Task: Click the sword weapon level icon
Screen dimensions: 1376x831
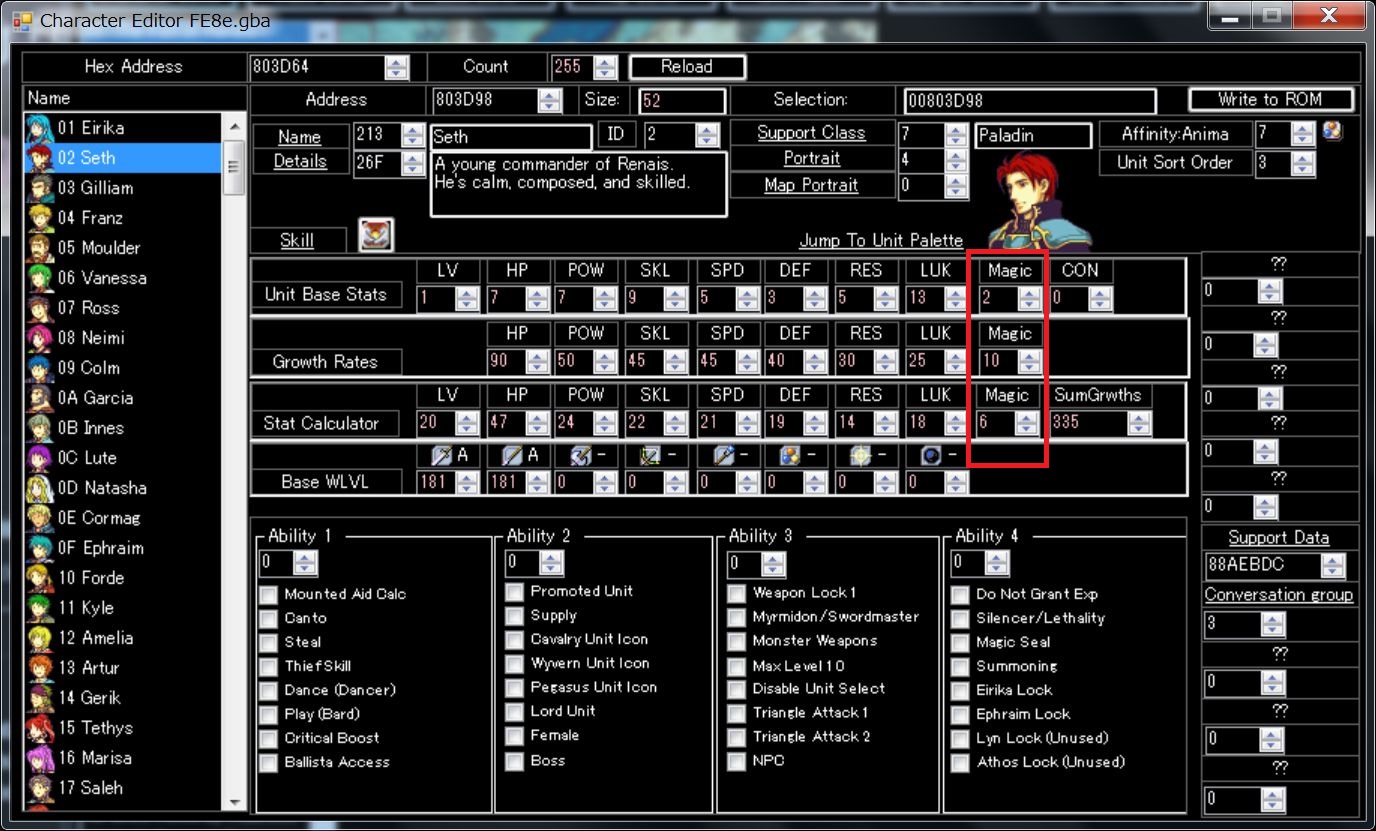Action: (441, 455)
